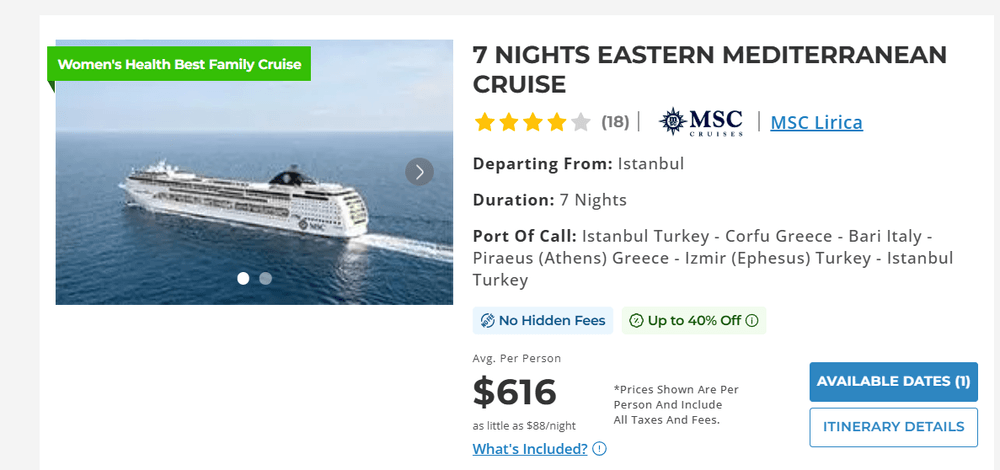Click Women's Health Best Family Cruise ribbon
Screen dimensions: 1000x470
point(179,64)
